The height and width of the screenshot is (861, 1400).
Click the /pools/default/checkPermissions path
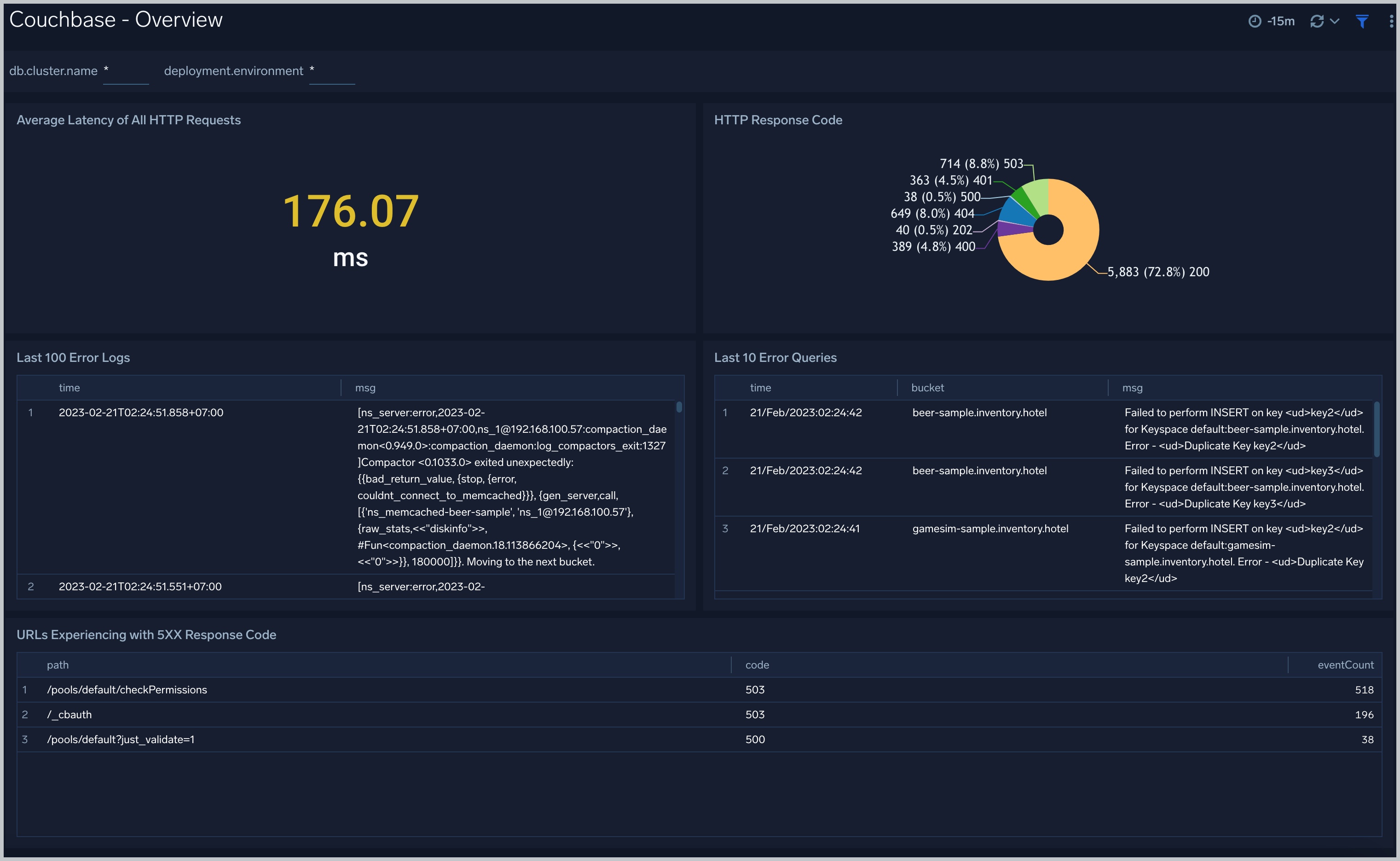(x=127, y=690)
